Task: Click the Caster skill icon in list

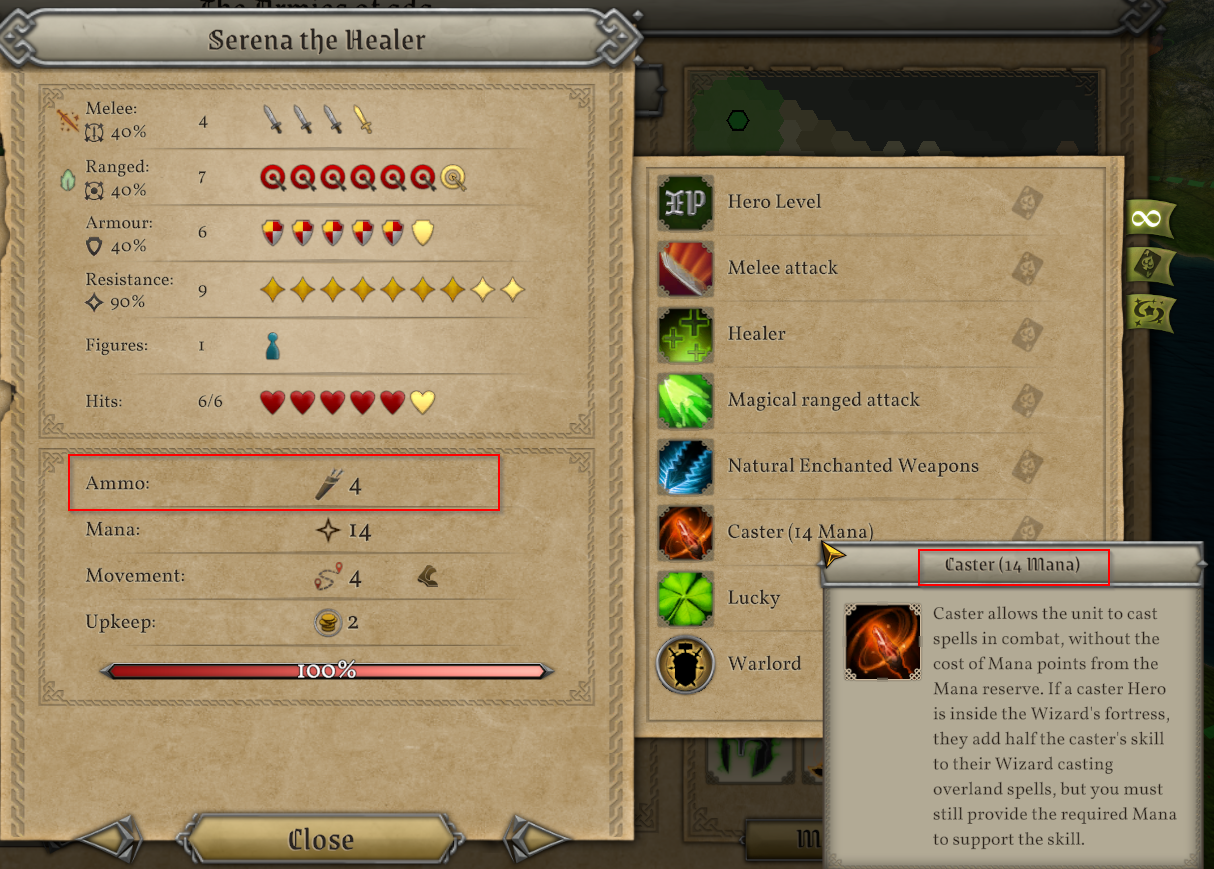Action: point(685,532)
